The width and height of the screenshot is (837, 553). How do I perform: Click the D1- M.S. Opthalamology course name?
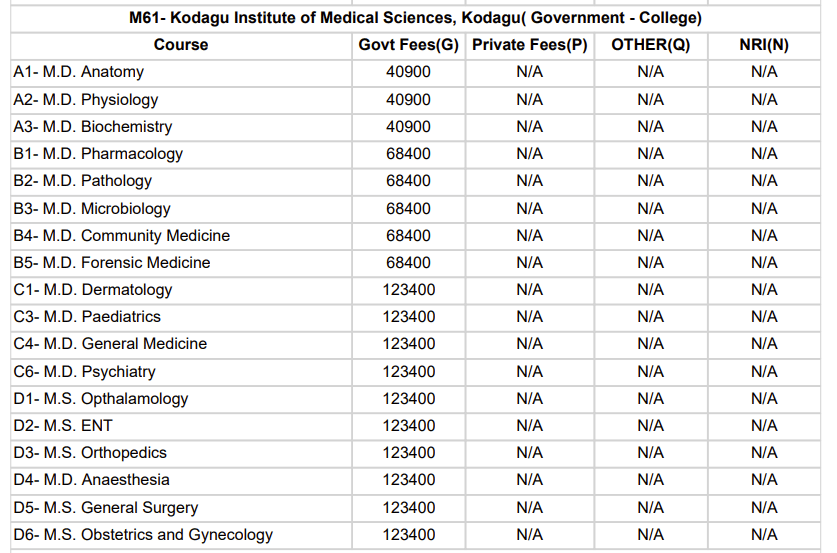point(101,399)
